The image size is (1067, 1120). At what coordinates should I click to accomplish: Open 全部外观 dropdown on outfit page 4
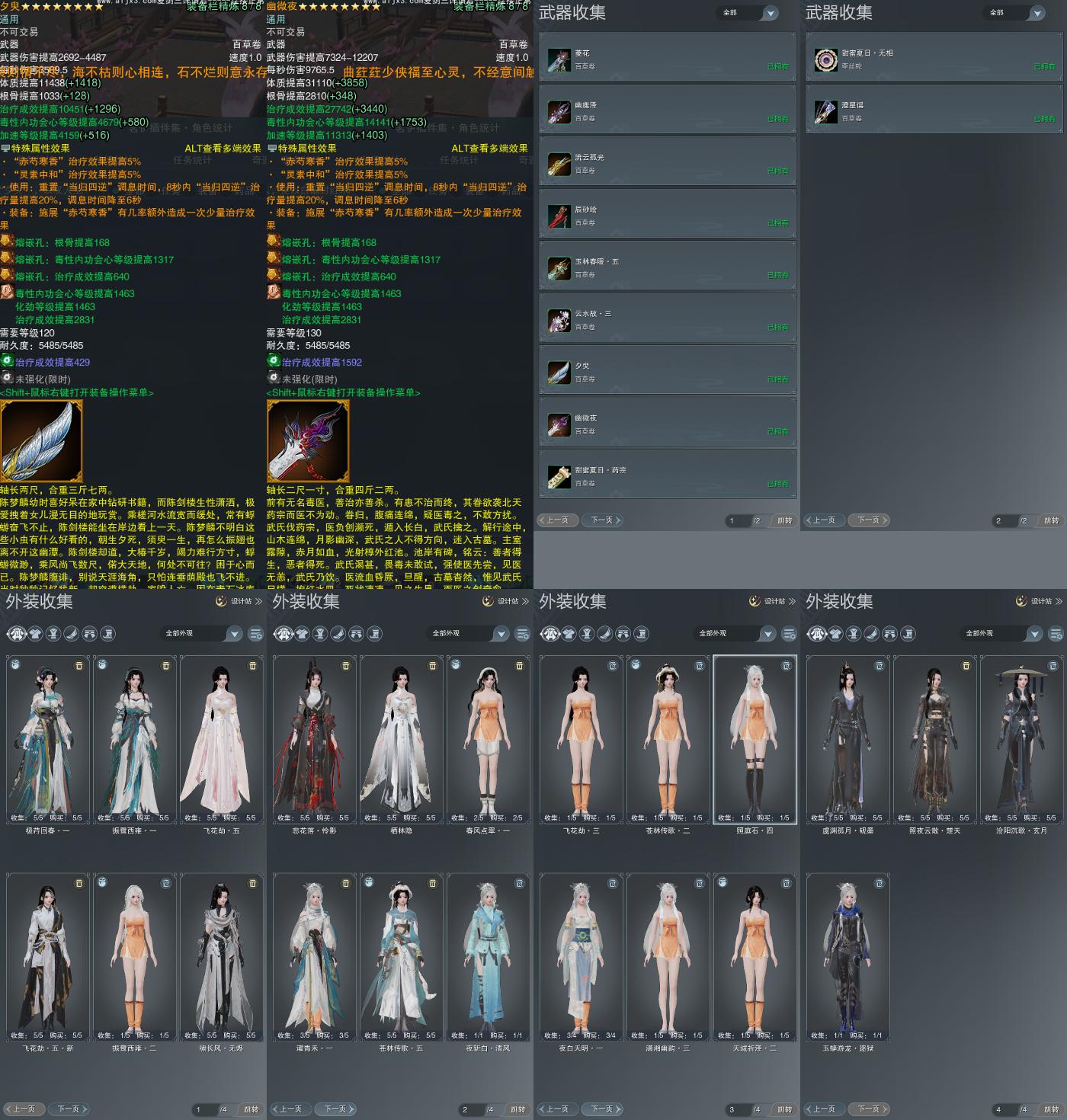[x=1002, y=634]
